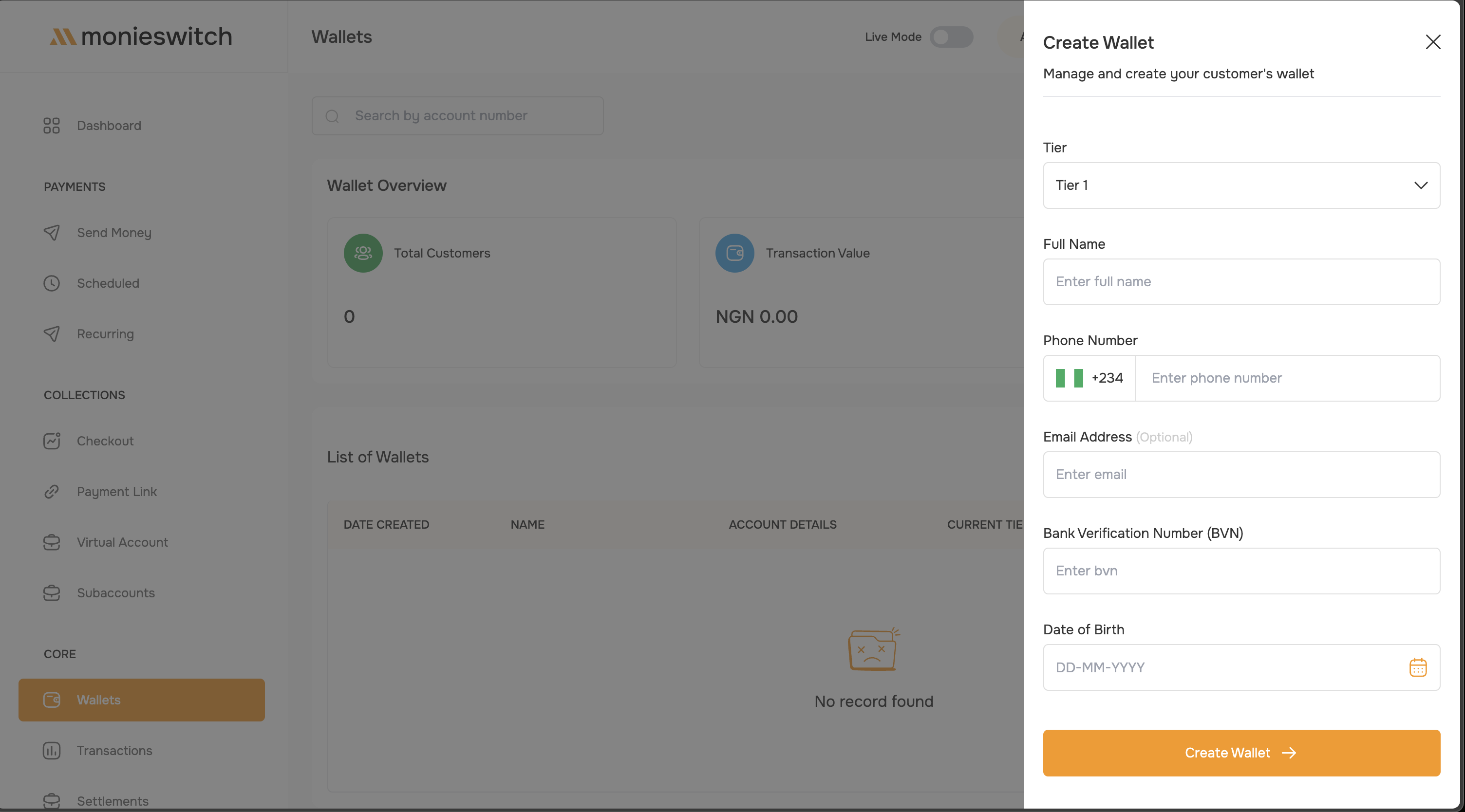Click the Virtual Account briefcase icon
Viewport: 1465px width, 812px height.
click(51, 542)
